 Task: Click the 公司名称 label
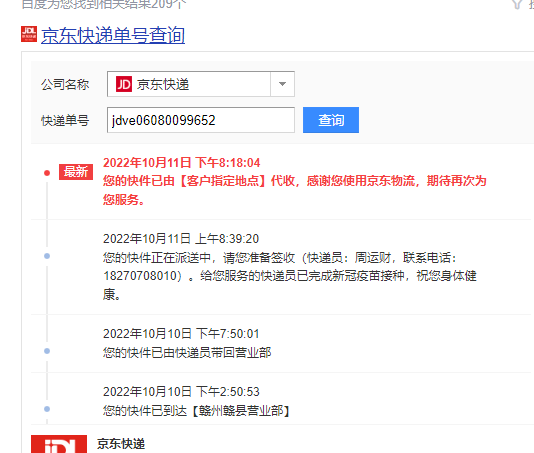coord(65,84)
